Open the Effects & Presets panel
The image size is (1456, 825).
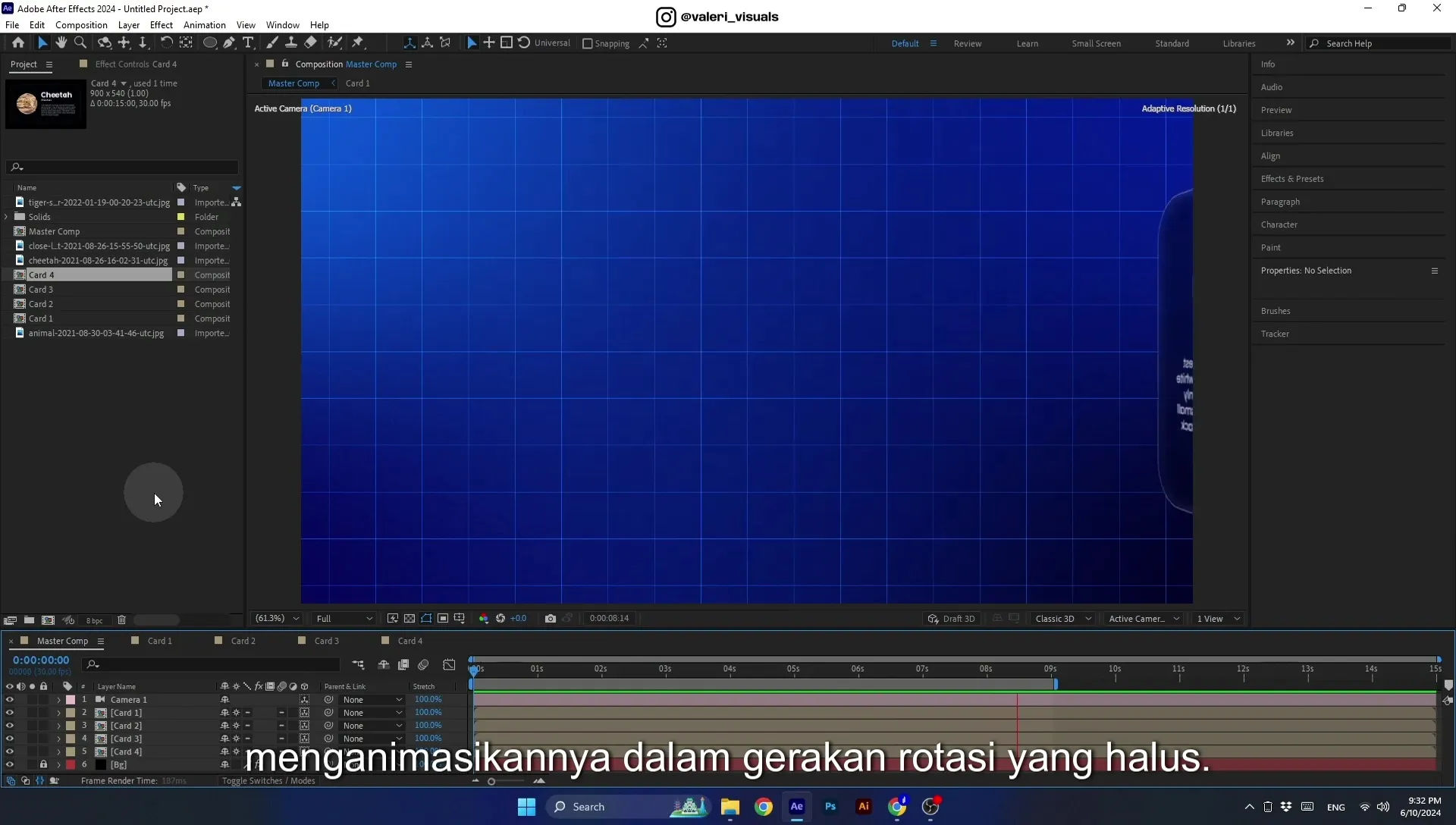1292,179
